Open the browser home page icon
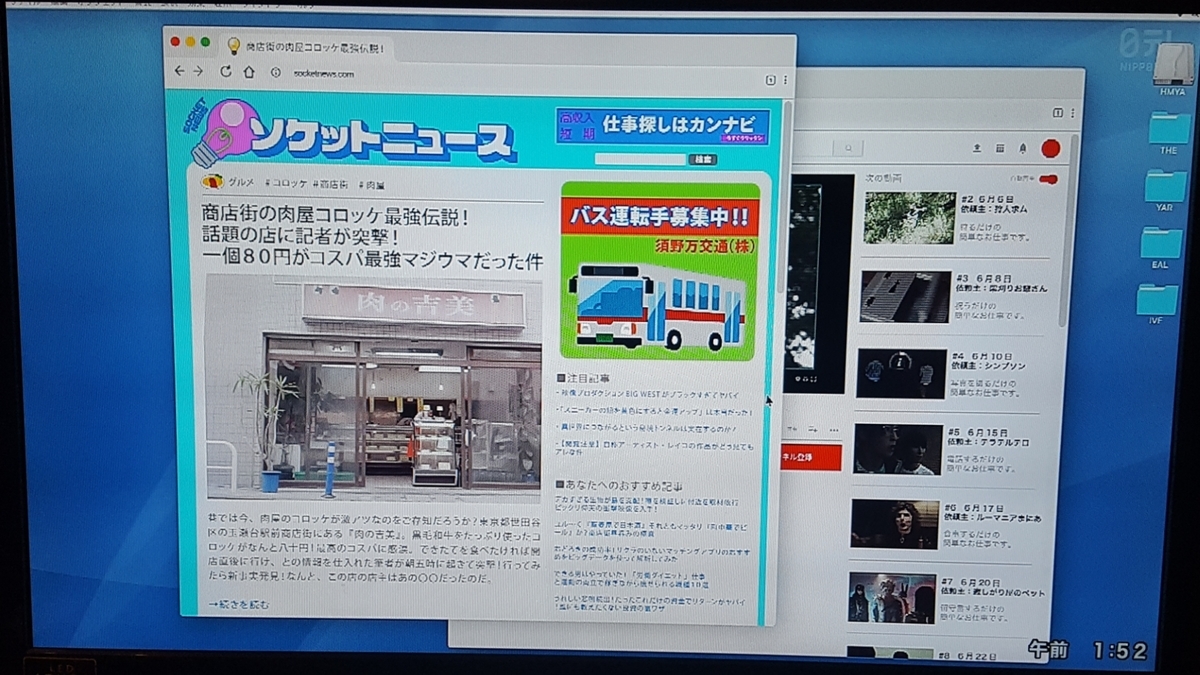Viewport: 1200px width, 675px height. [x=250, y=72]
